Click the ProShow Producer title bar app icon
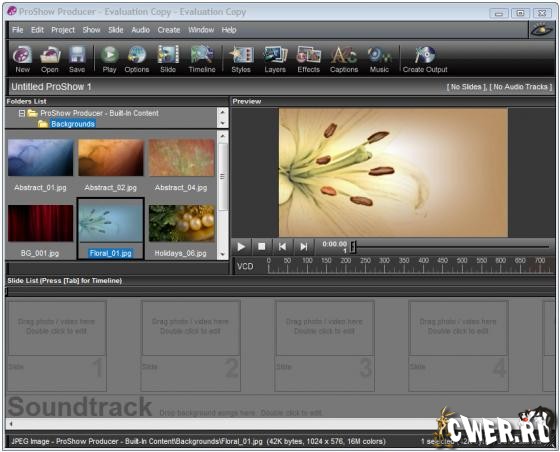 12,11
